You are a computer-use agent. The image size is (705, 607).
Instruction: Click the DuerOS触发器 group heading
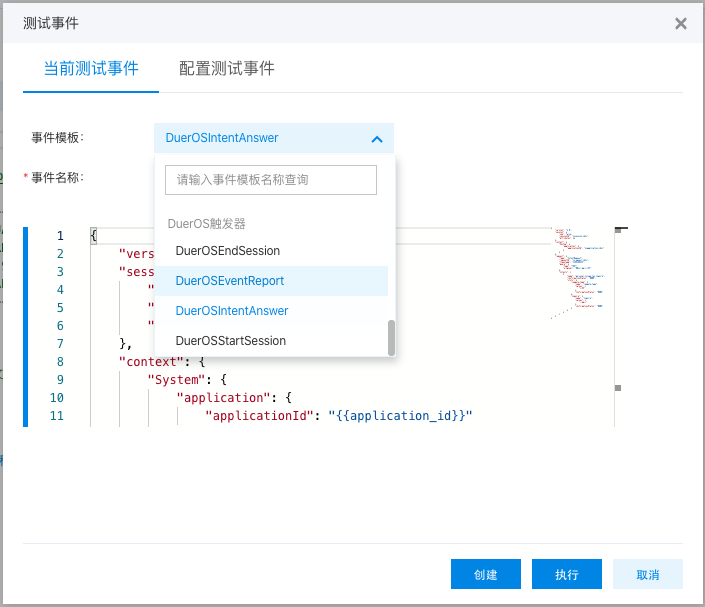click(206, 224)
